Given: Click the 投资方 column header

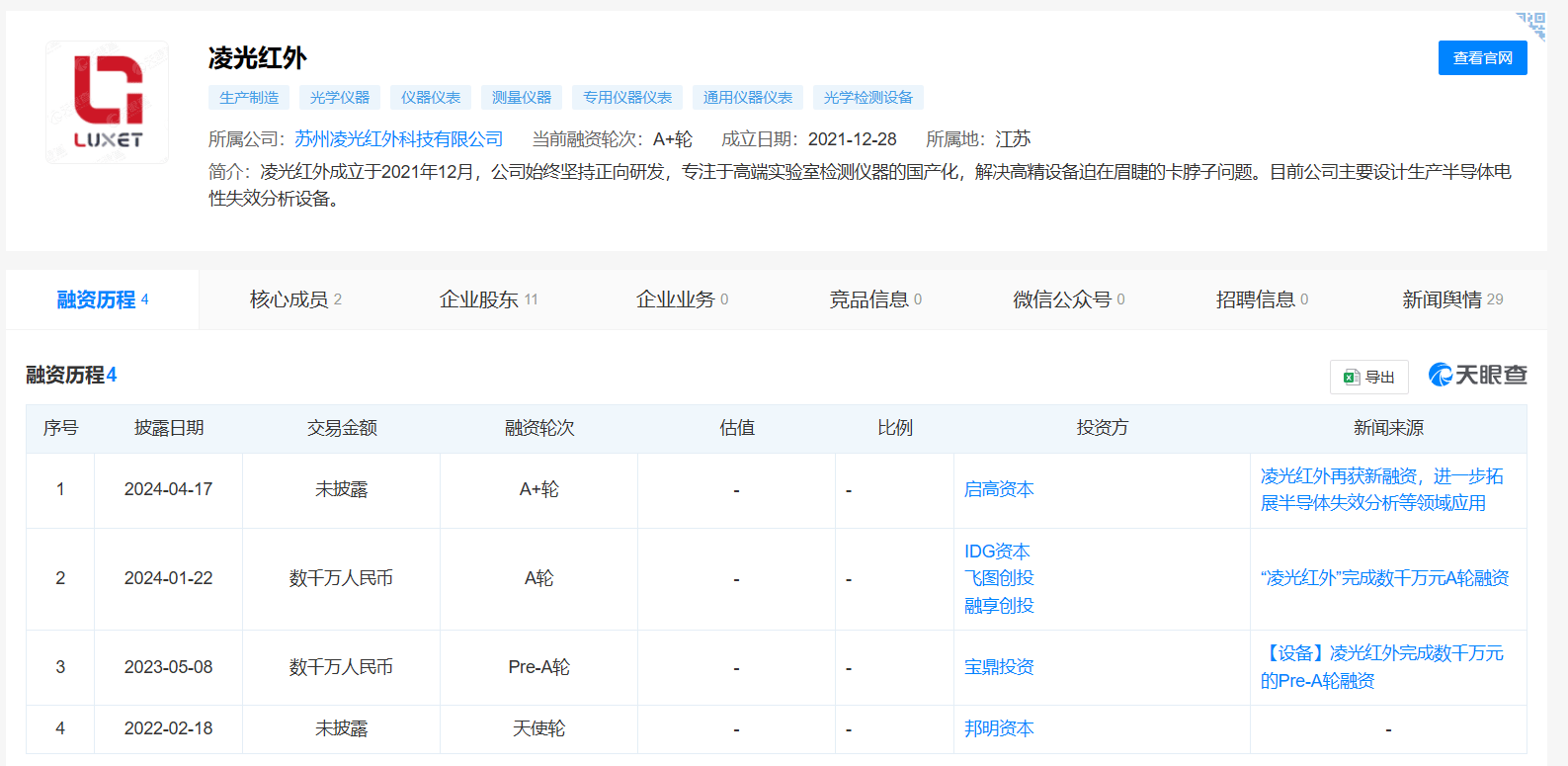Looking at the screenshot, I should point(1103,428).
